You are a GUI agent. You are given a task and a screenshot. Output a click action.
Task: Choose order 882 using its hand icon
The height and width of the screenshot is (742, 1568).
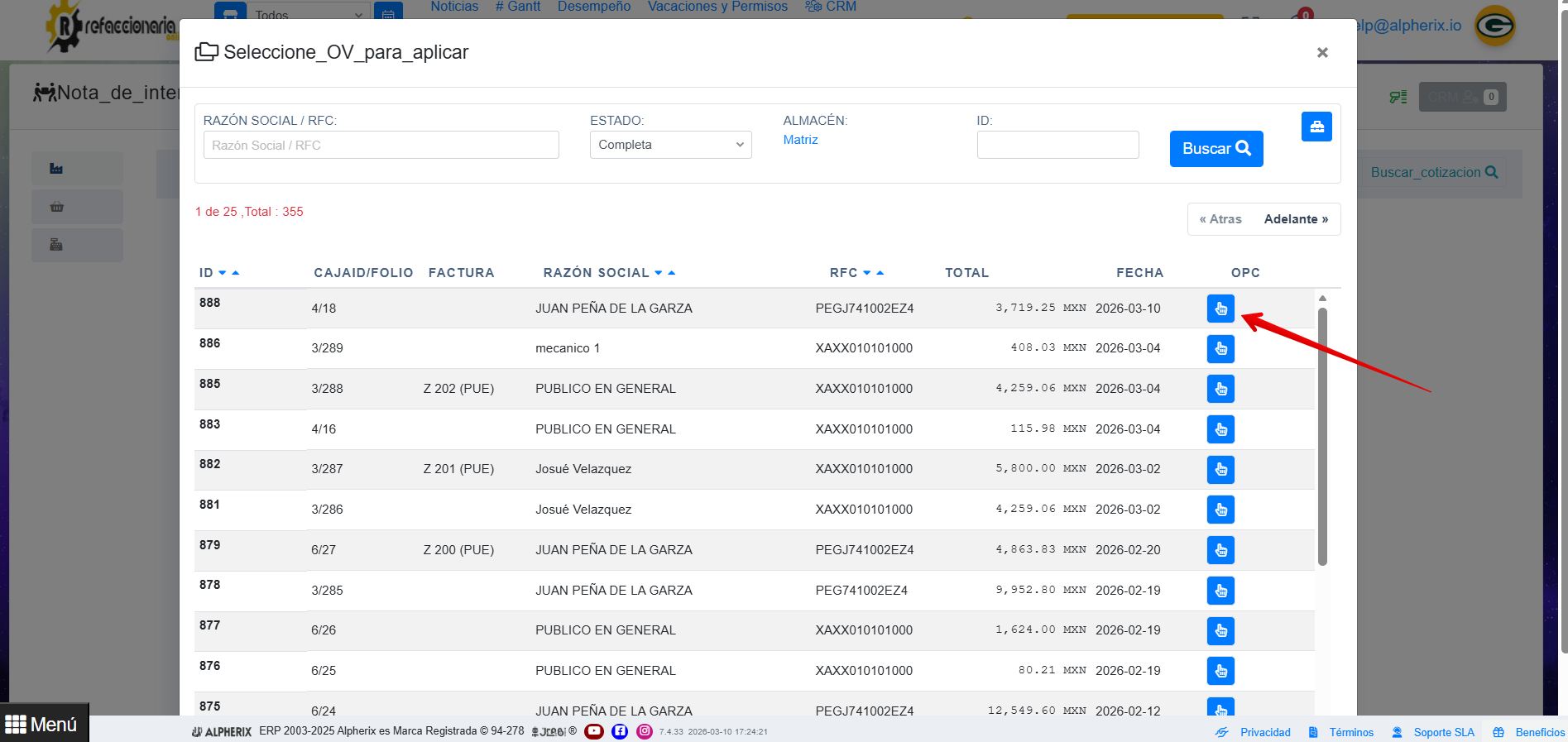pyautogui.click(x=1220, y=470)
